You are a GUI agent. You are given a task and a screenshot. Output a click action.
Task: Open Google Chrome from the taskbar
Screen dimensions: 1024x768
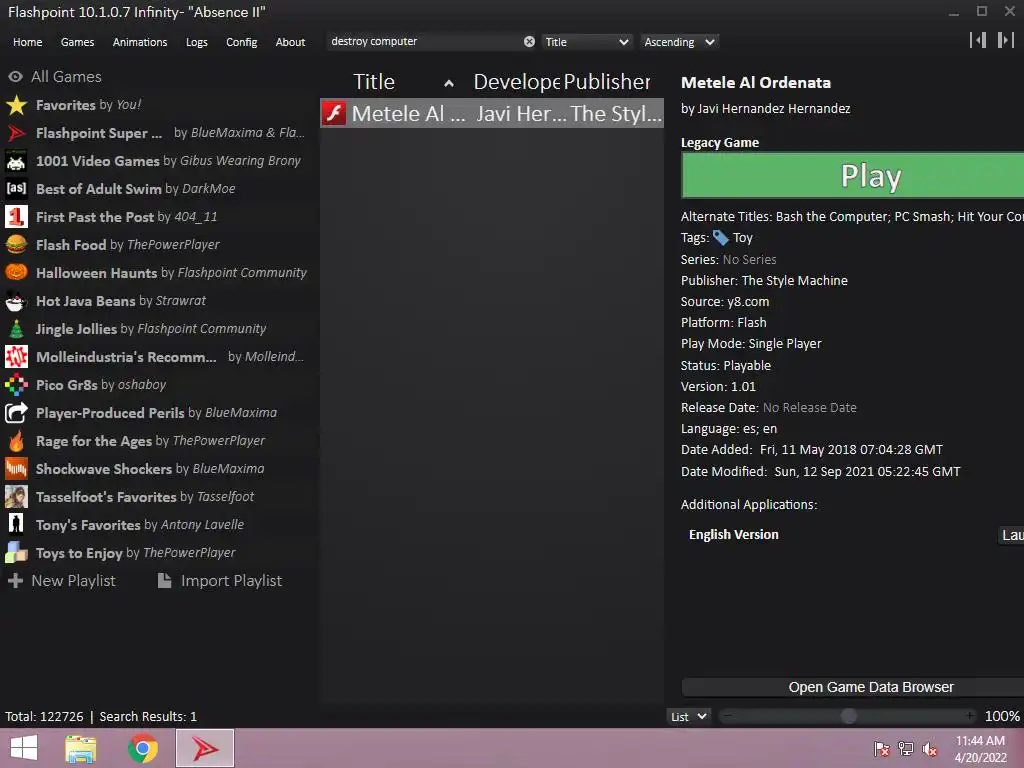[143, 748]
